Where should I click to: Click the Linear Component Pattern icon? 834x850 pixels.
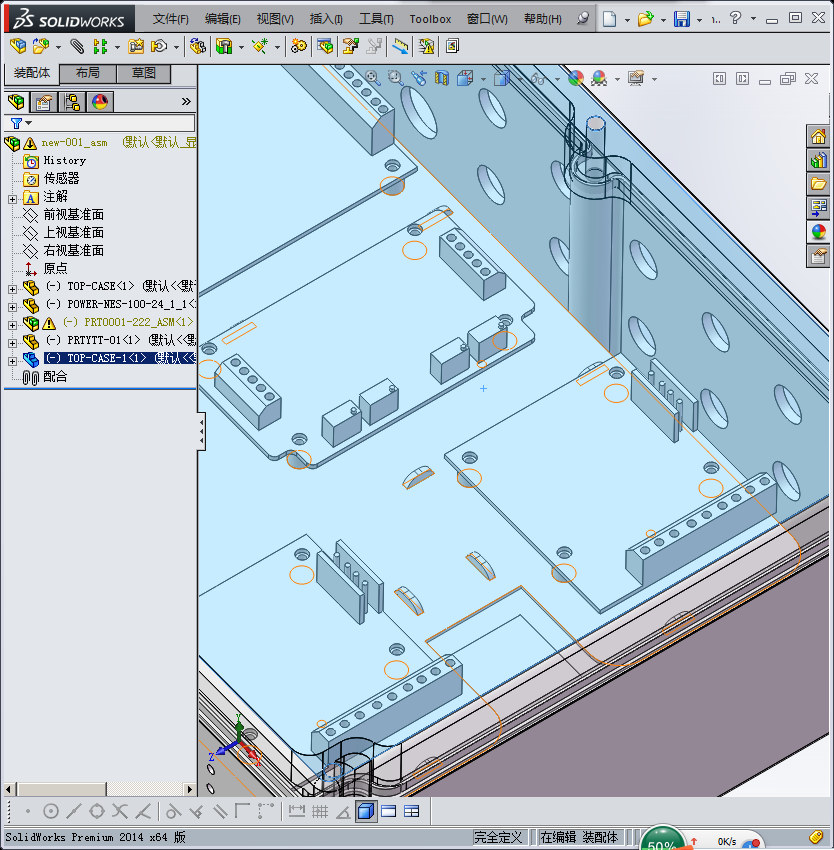pos(100,46)
